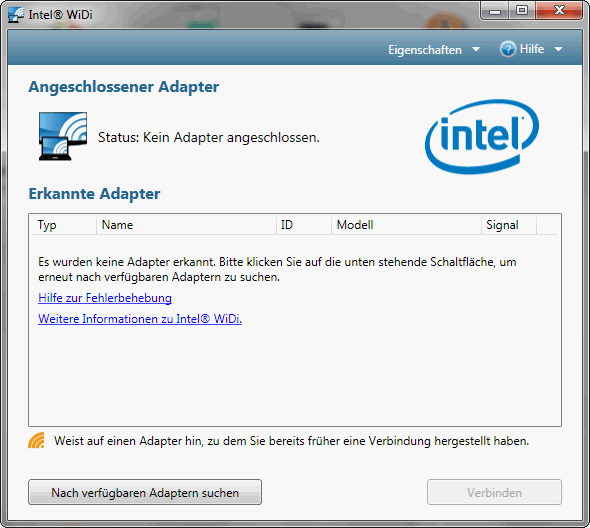Minimize the Intel WiDi window
Screen dimensions: 590x528
pyautogui.click(x=495, y=11)
